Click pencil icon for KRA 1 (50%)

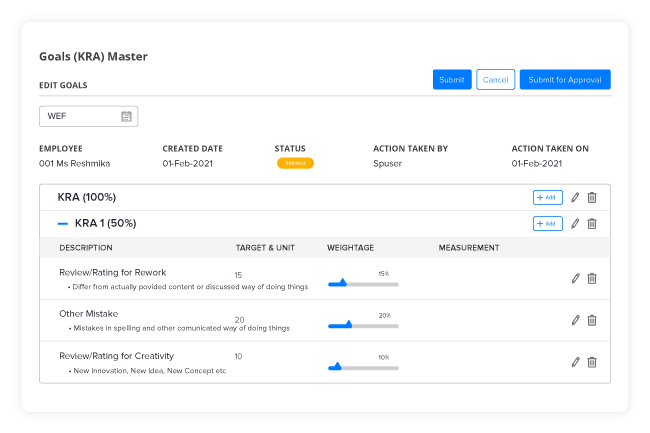click(575, 224)
